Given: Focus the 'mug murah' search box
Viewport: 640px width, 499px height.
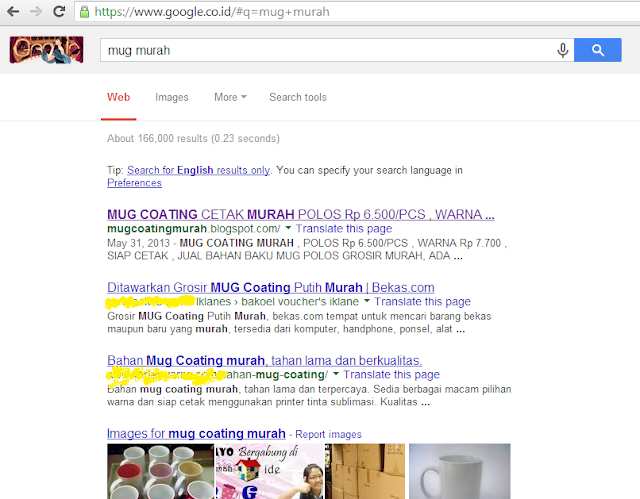Looking at the screenshot, I should pos(327,50).
